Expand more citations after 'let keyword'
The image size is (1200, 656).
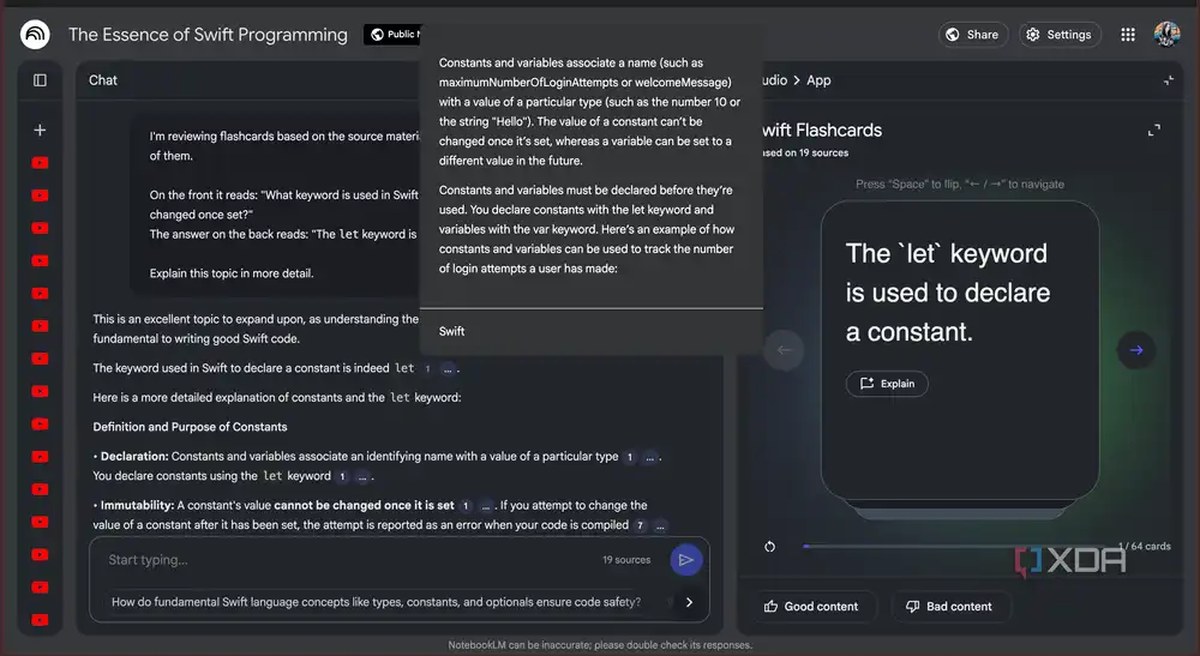[x=364, y=477]
